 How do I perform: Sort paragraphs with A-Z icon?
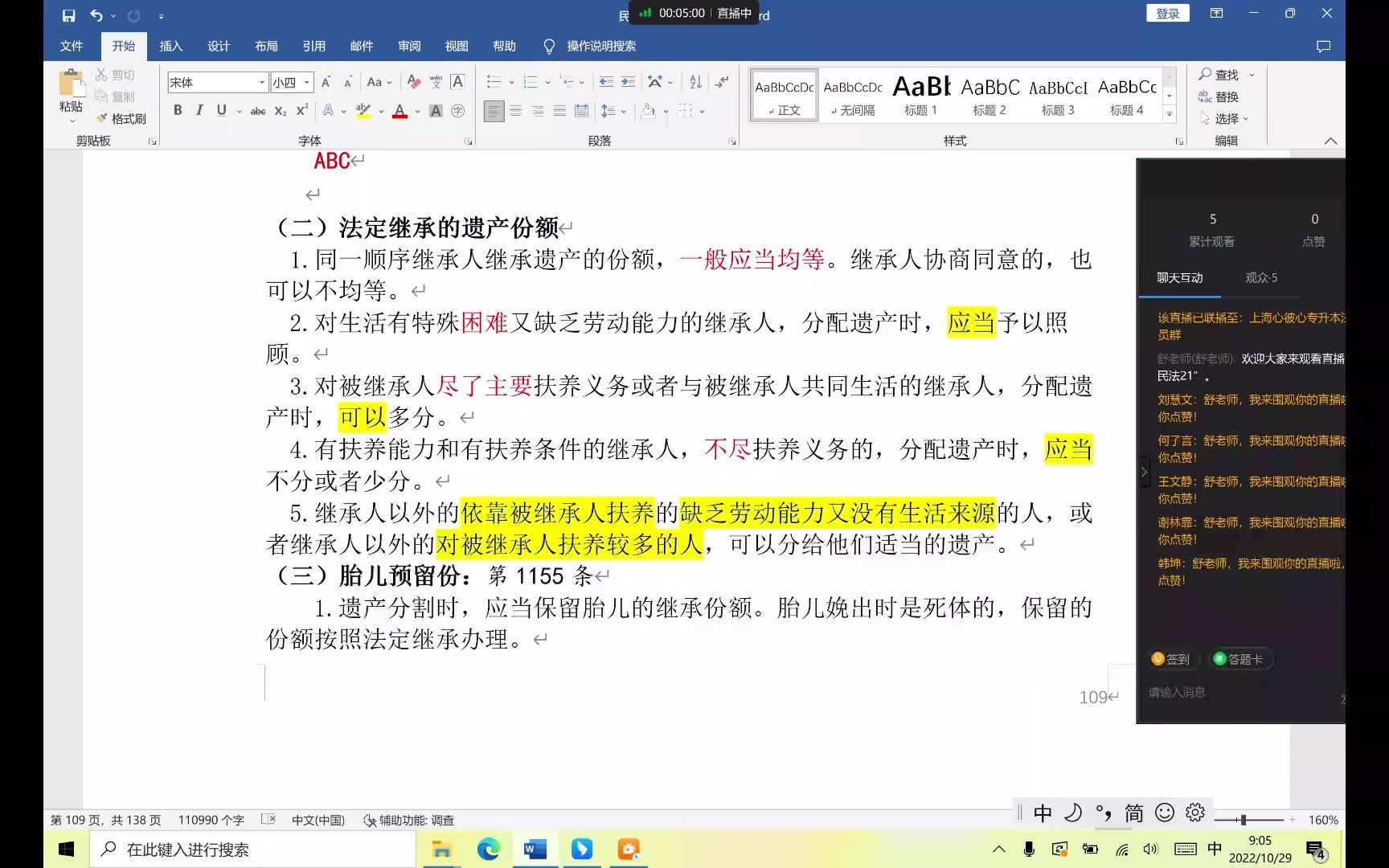[x=695, y=82]
